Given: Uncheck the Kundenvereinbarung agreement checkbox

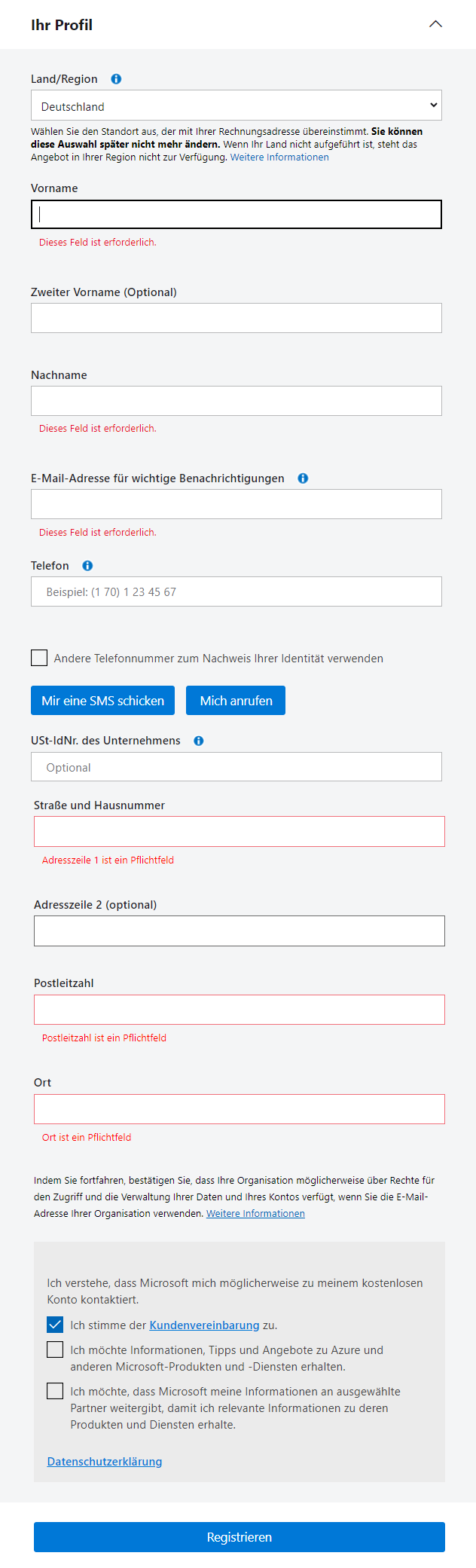Looking at the screenshot, I should tap(55, 1325).
